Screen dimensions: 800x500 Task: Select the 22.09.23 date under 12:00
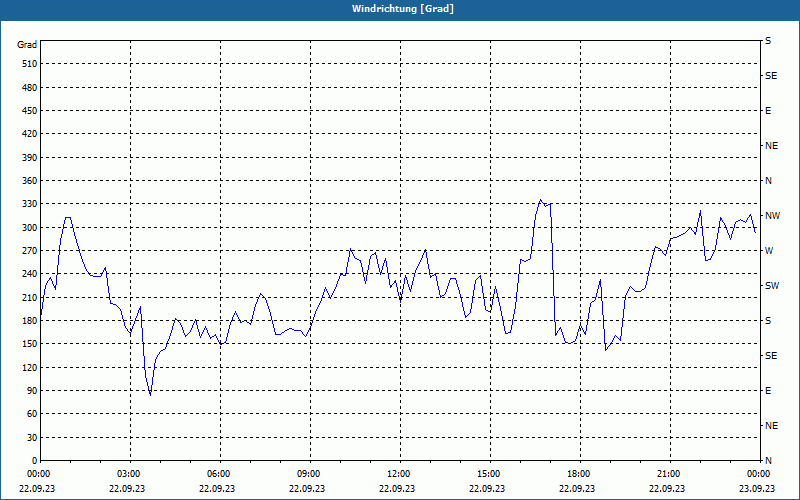(x=398, y=489)
